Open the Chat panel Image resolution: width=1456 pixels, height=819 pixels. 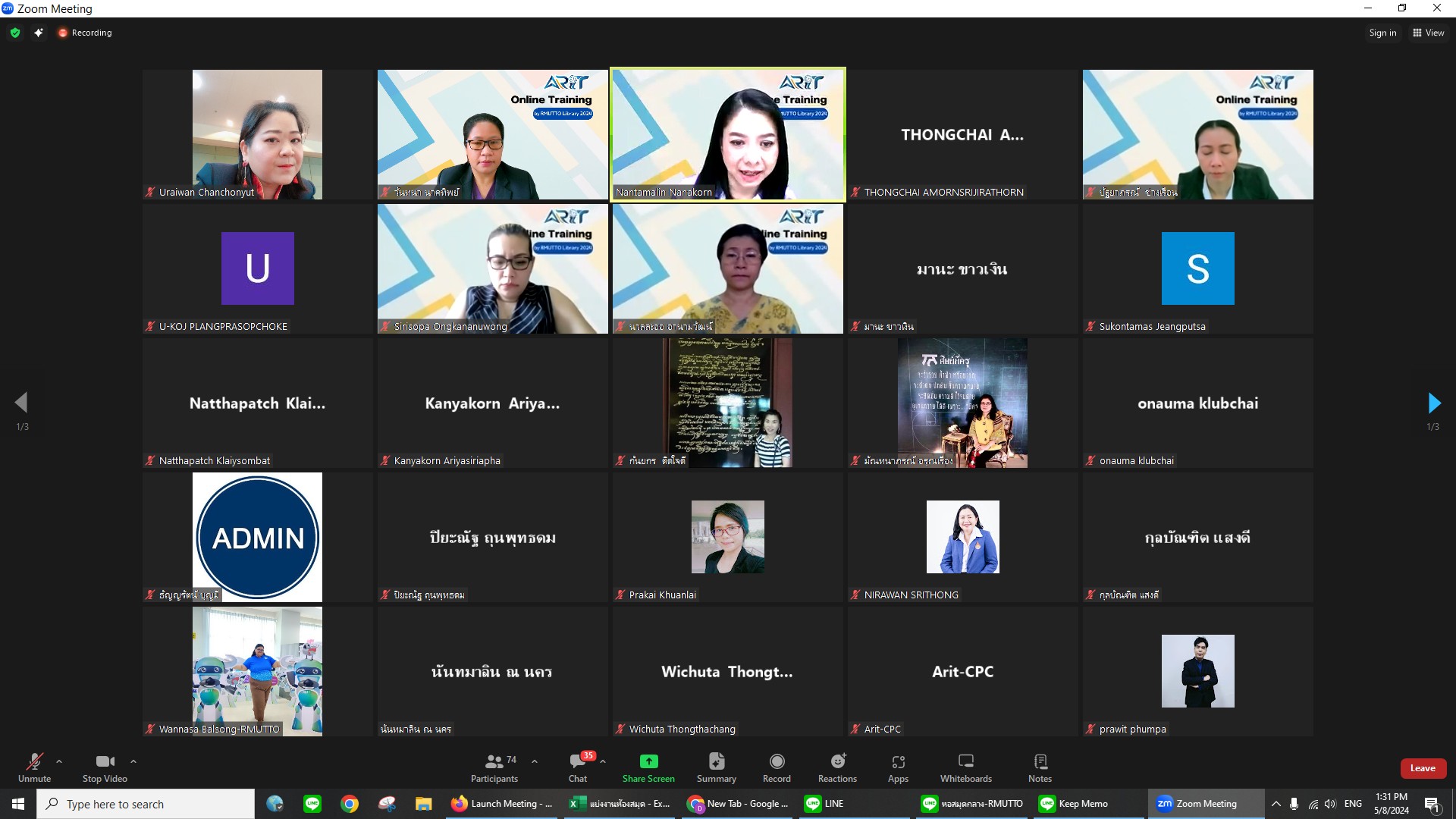pos(578,767)
